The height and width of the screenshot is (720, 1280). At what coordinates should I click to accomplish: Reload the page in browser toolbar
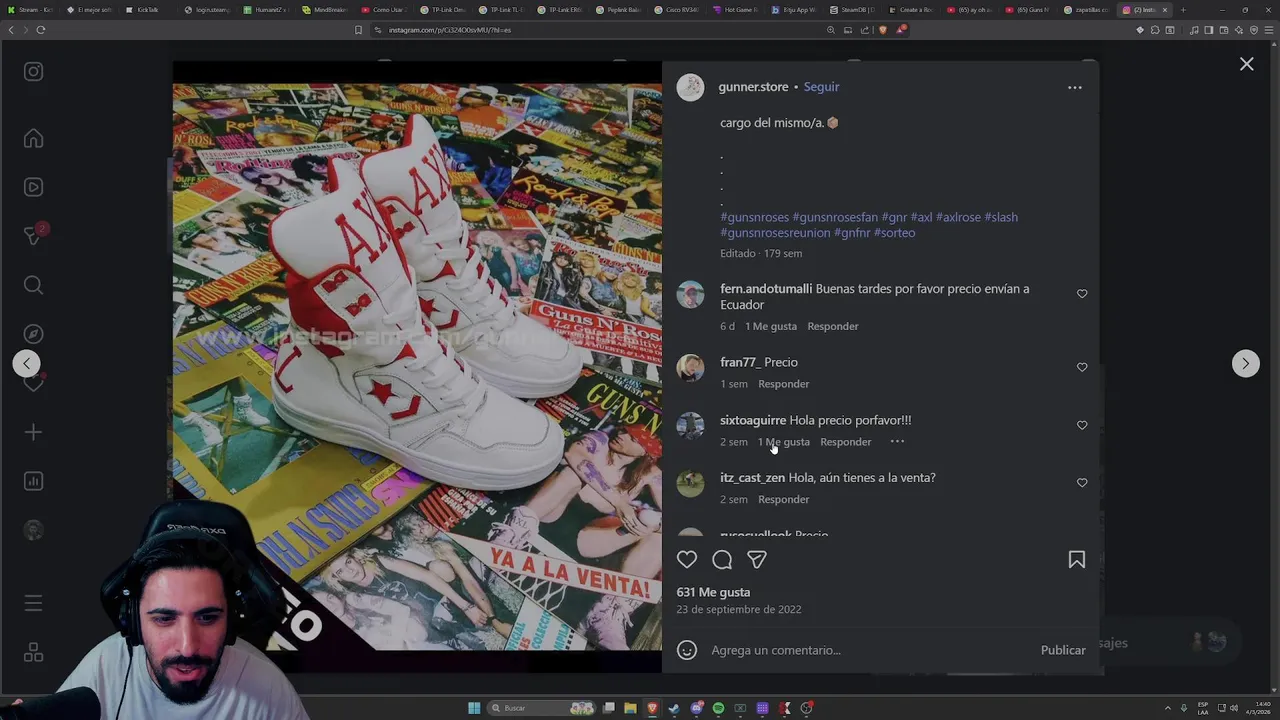tap(41, 30)
